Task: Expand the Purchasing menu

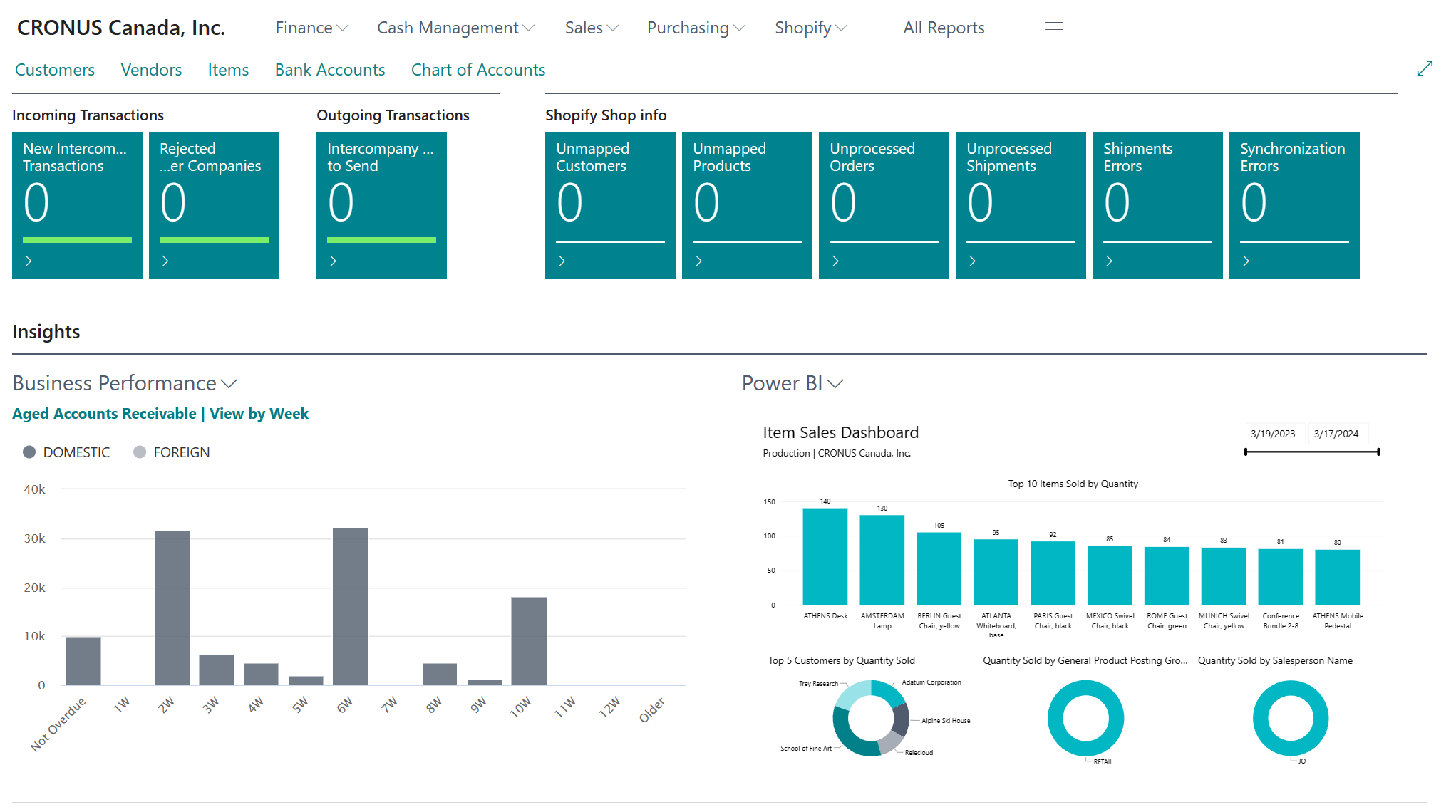Action: (x=696, y=28)
